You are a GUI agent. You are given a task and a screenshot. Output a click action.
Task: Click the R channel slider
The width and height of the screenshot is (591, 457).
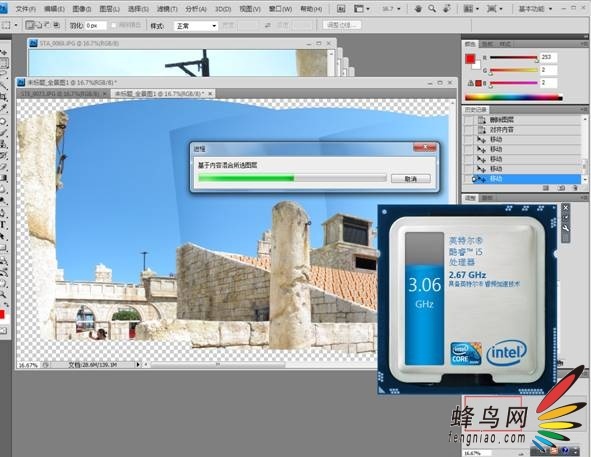coord(513,58)
